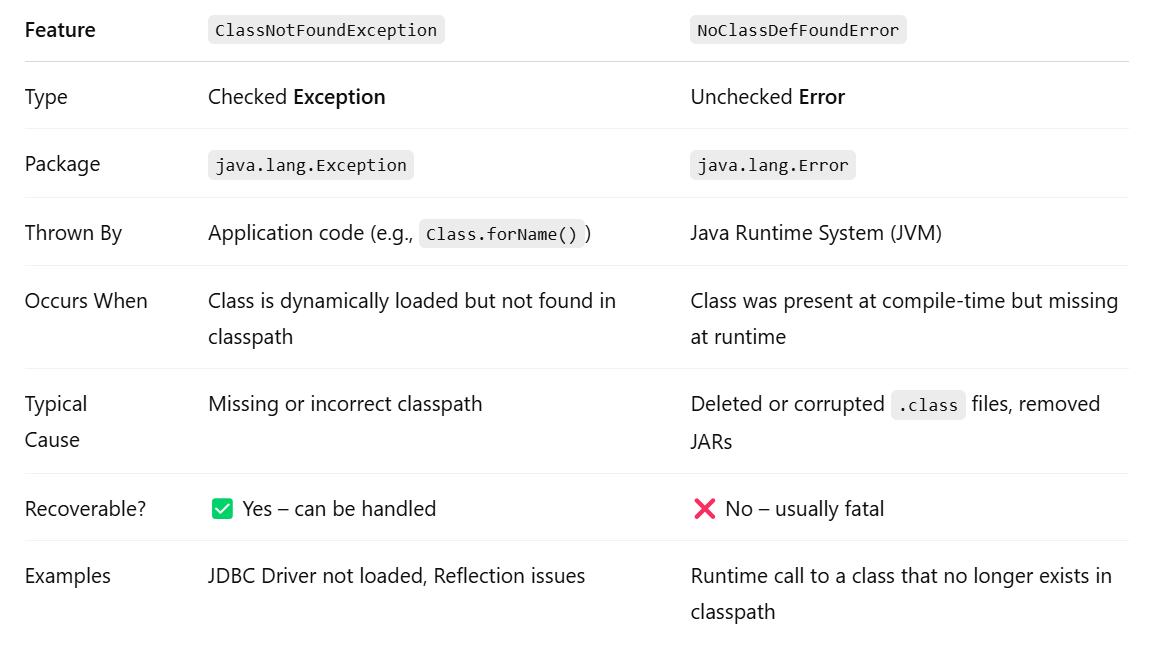1149x652 pixels.
Task: Click the Recoverable? row label
Action: click(x=85, y=509)
